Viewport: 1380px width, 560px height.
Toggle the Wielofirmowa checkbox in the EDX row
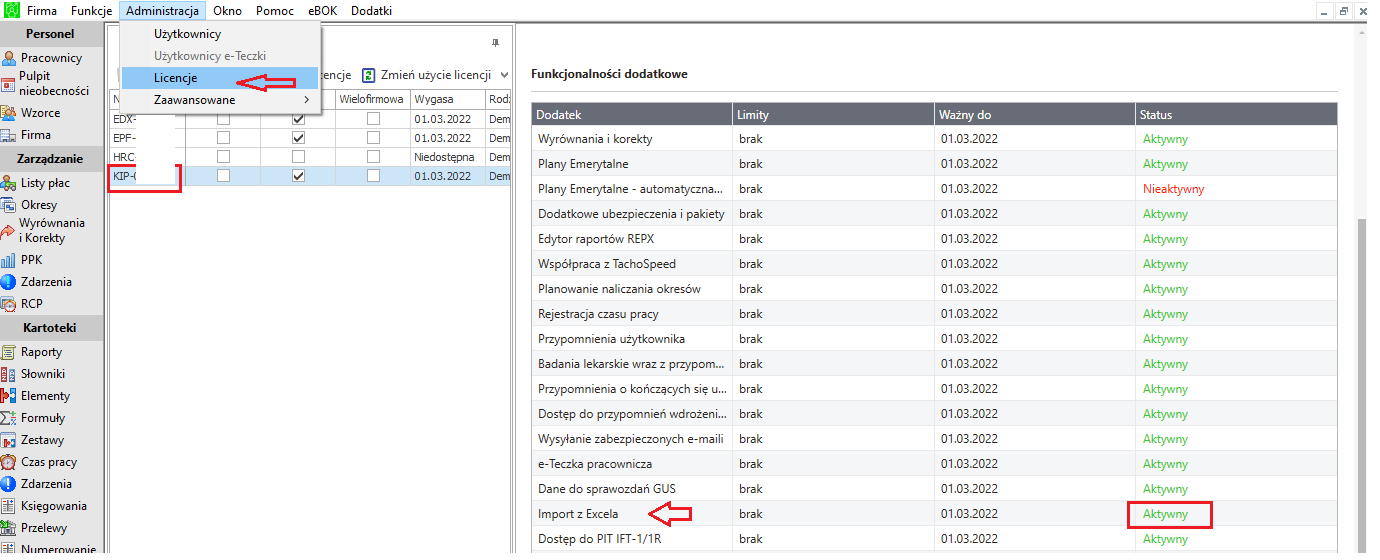(x=373, y=119)
